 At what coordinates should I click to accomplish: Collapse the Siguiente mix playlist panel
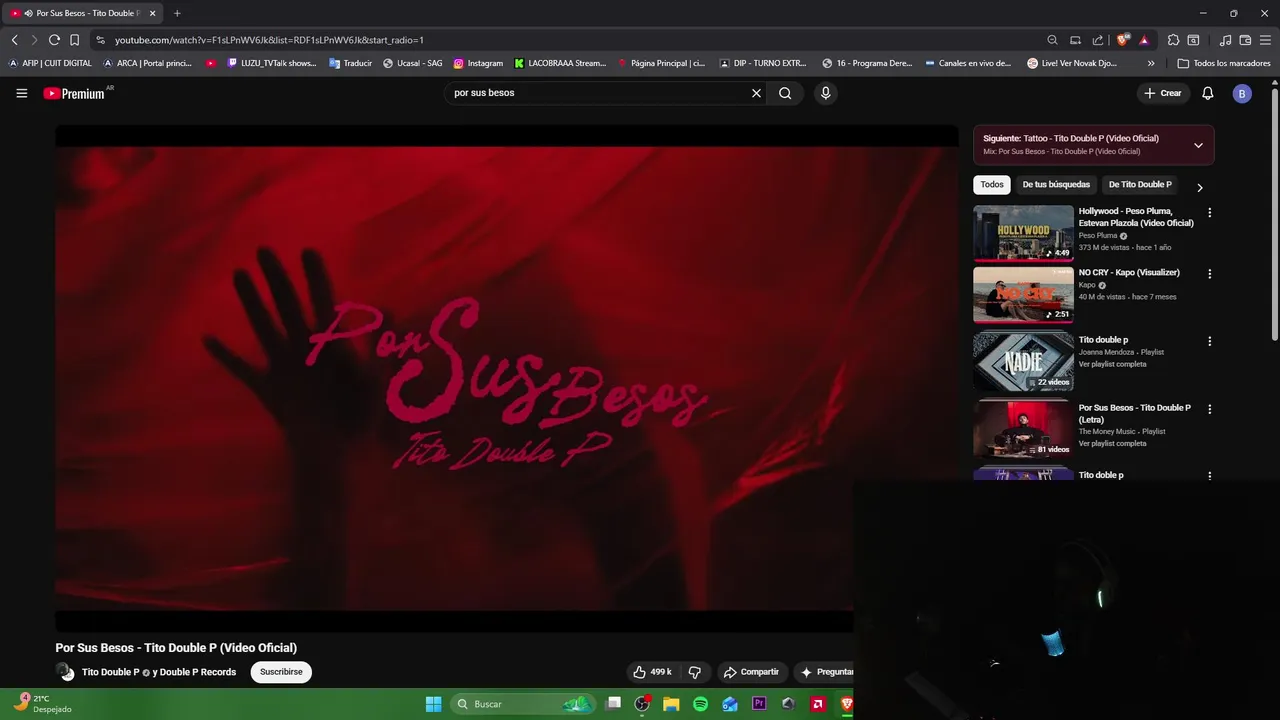1198,145
